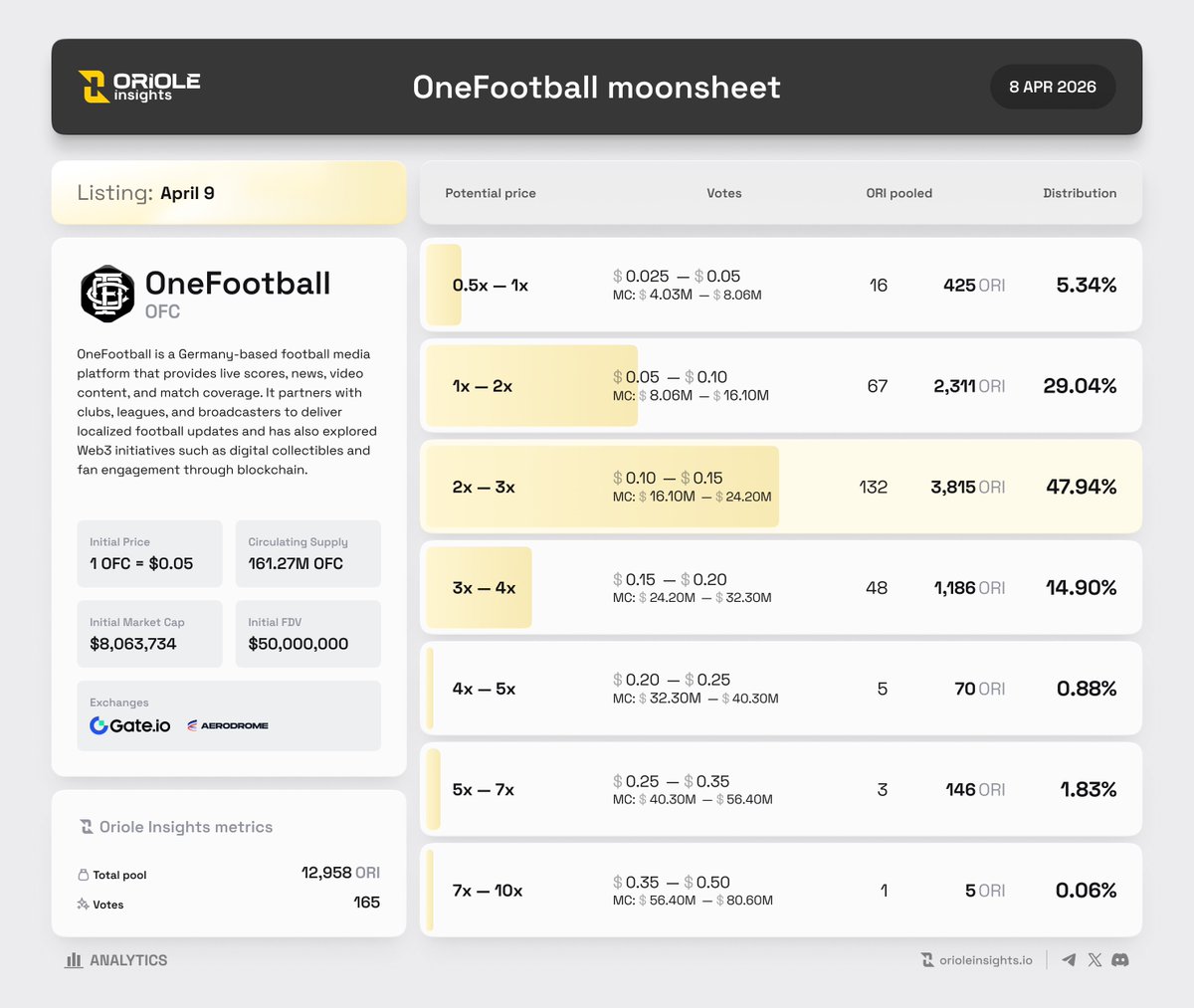The image size is (1194, 1008).
Task: Click the ORI pooled column header
Action: pos(899,193)
